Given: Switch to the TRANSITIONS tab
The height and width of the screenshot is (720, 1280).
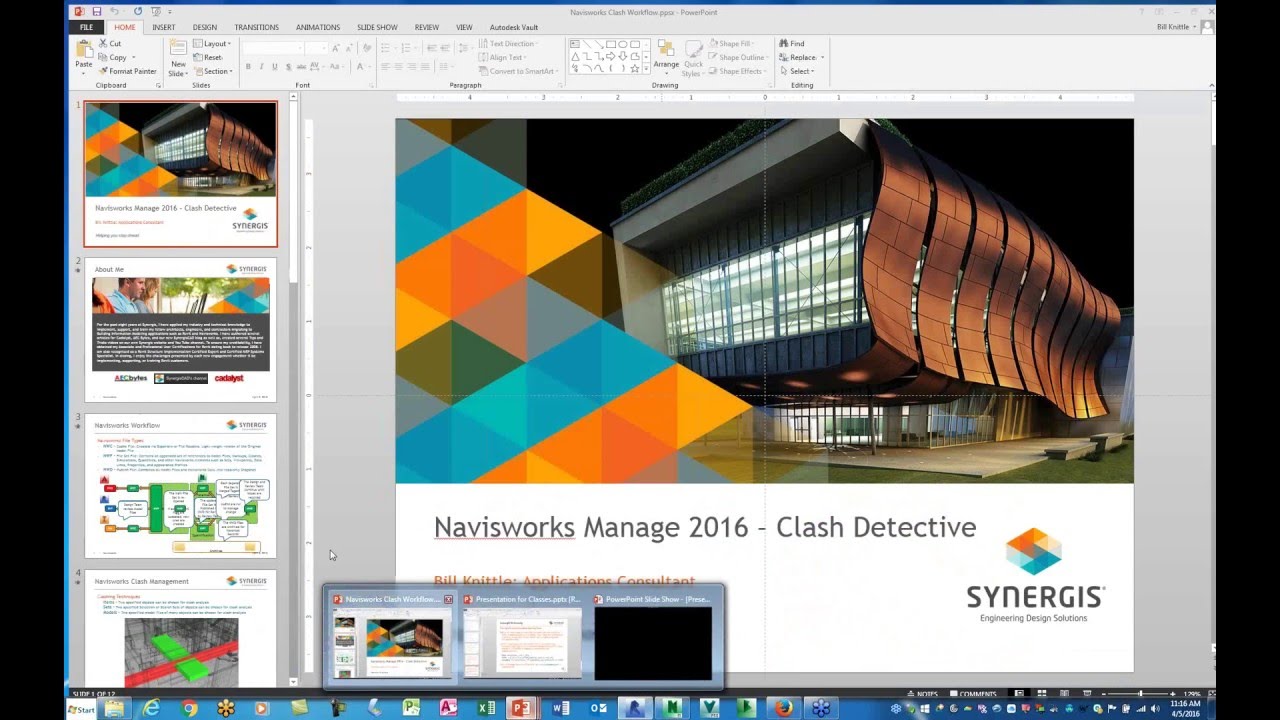Looking at the screenshot, I should click(256, 27).
